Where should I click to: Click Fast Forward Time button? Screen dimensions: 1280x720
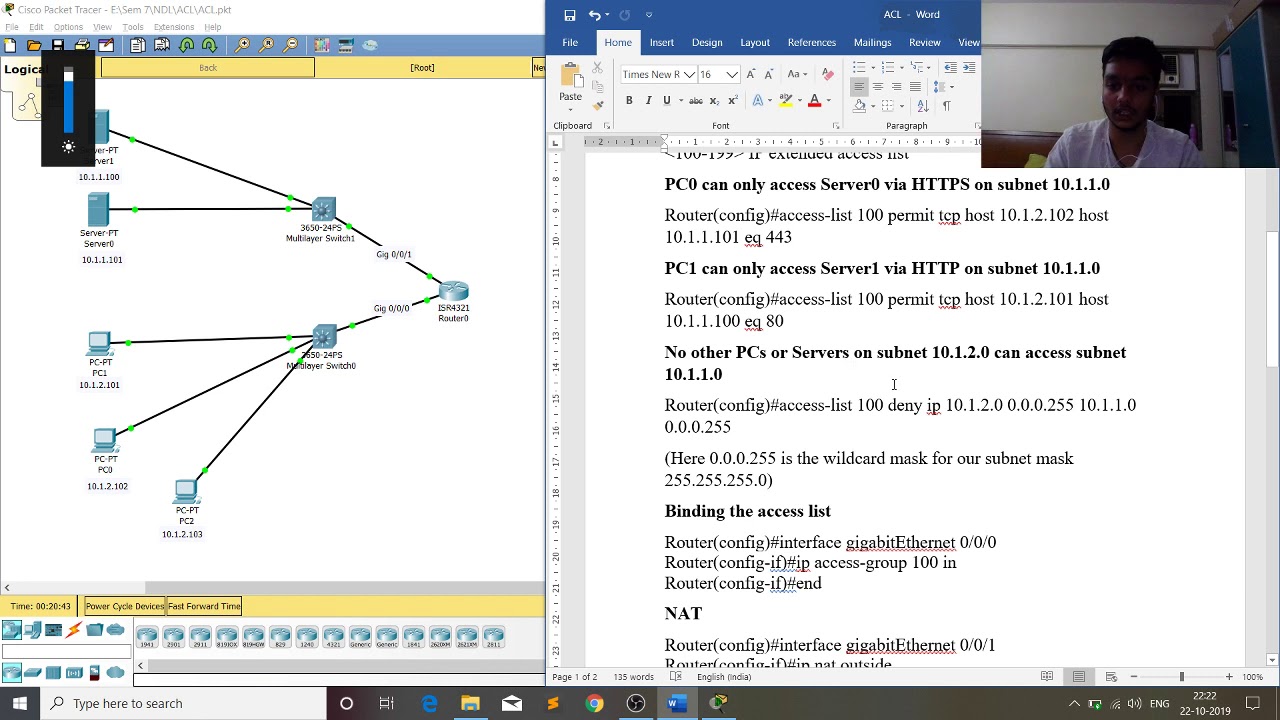click(204, 606)
